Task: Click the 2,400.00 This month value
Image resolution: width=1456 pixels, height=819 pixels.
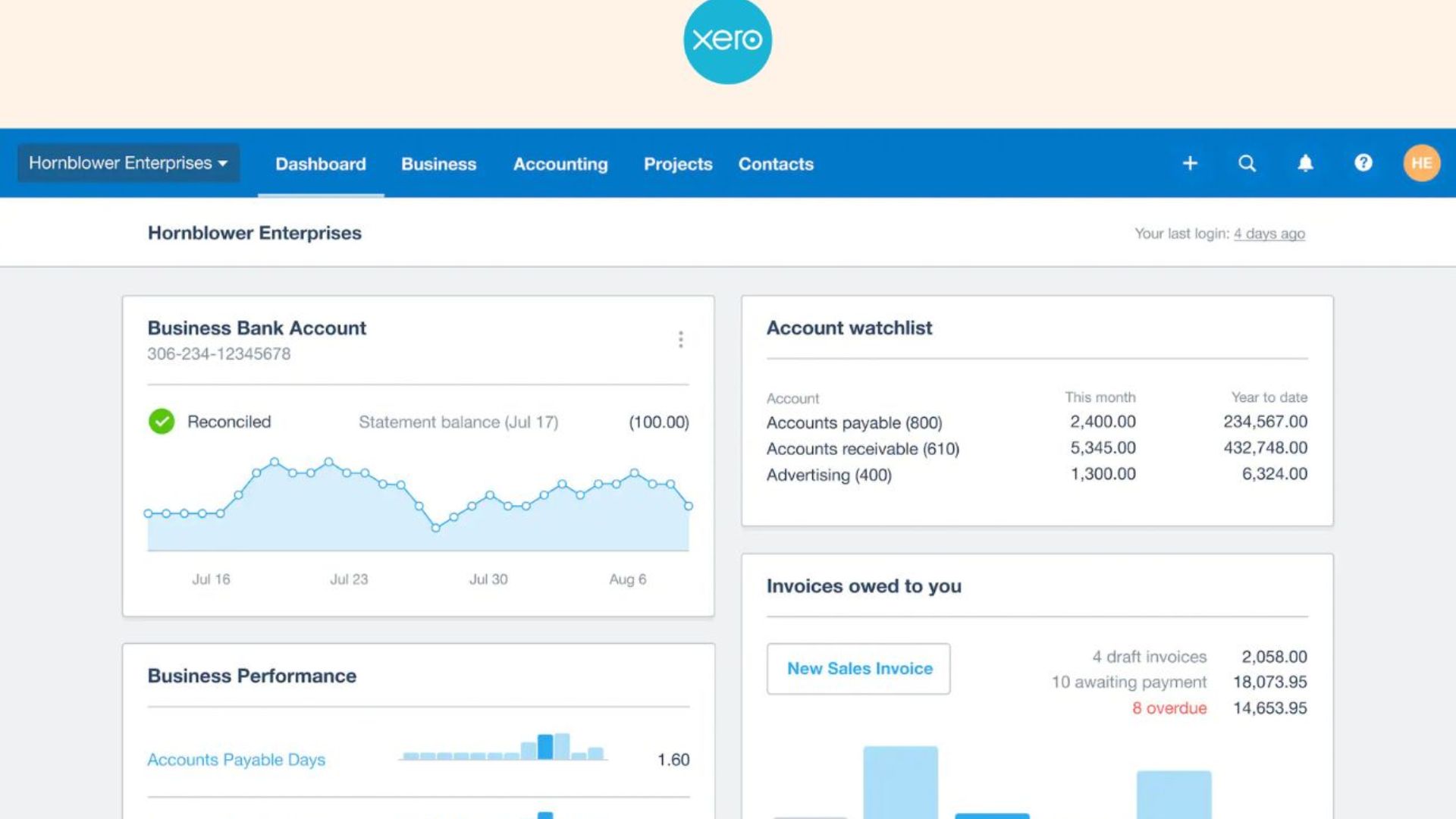Action: 1103,422
